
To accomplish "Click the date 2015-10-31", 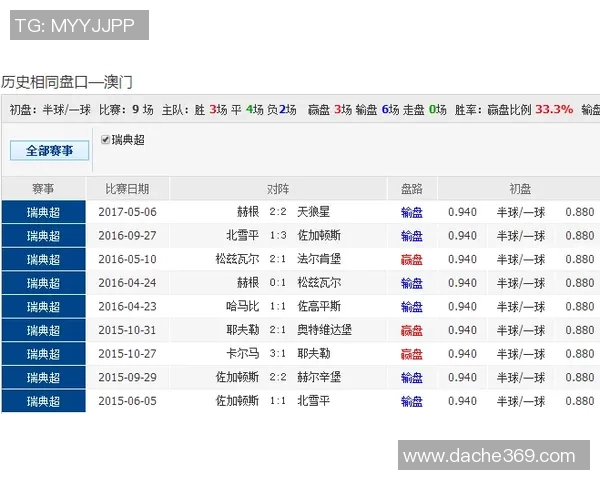I will [x=127, y=330].
